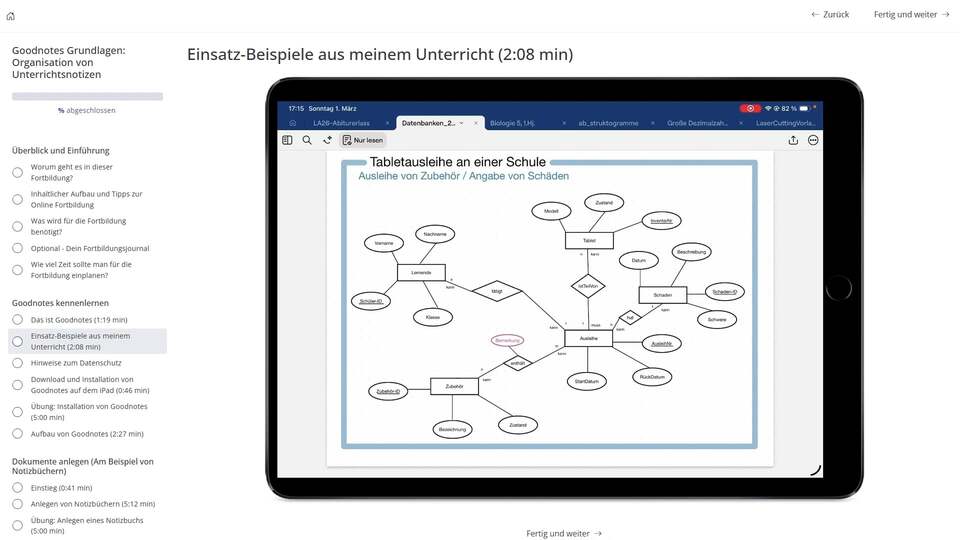Image resolution: width=960 pixels, height=540 pixels.
Task: Click the Wi-Fi status icon
Action: (x=768, y=108)
